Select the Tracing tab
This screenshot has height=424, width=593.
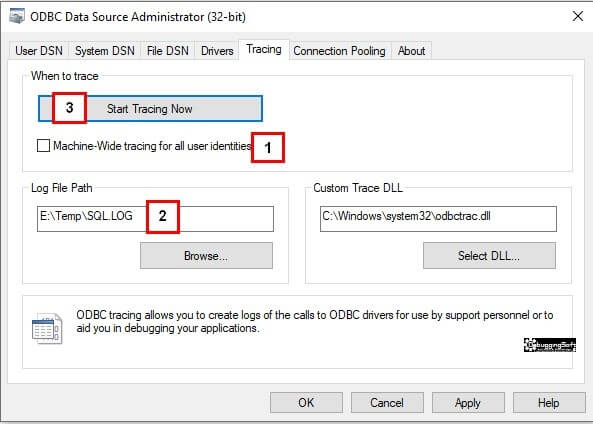tap(264, 50)
